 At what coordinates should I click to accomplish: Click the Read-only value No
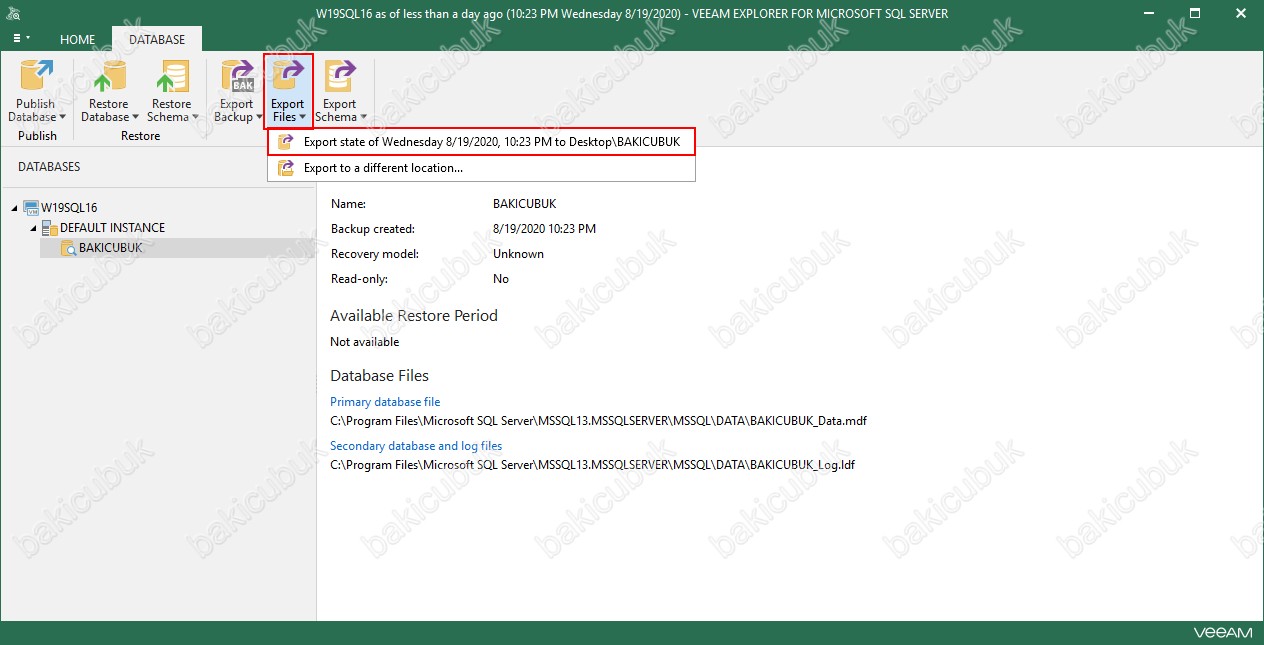[x=501, y=279]
